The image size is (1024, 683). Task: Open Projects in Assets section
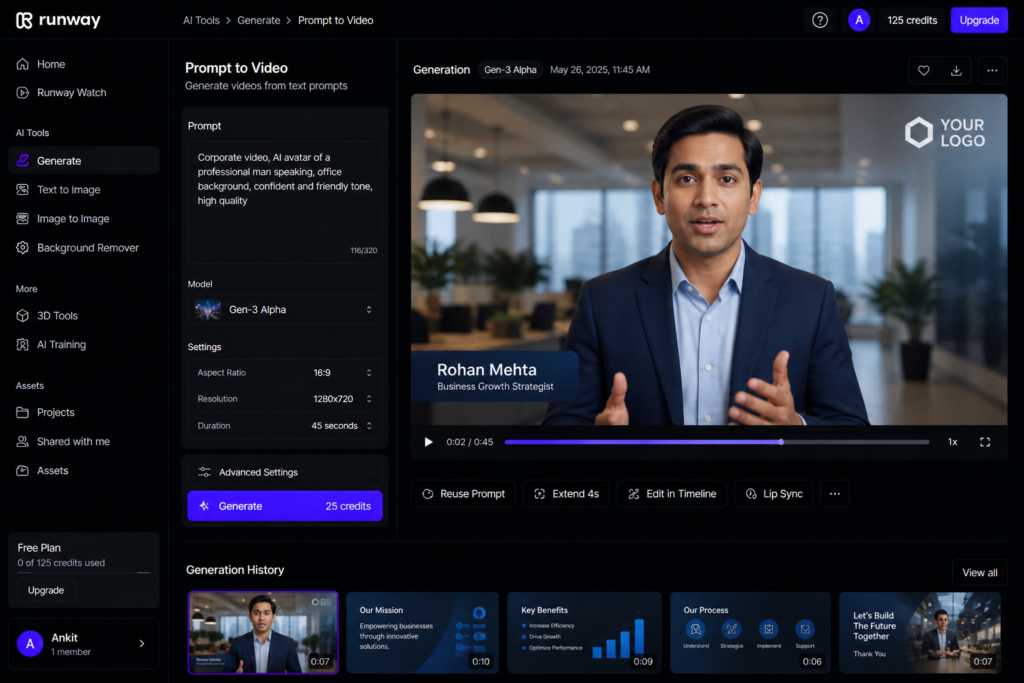pyautogui.click(x=84, y=413)
